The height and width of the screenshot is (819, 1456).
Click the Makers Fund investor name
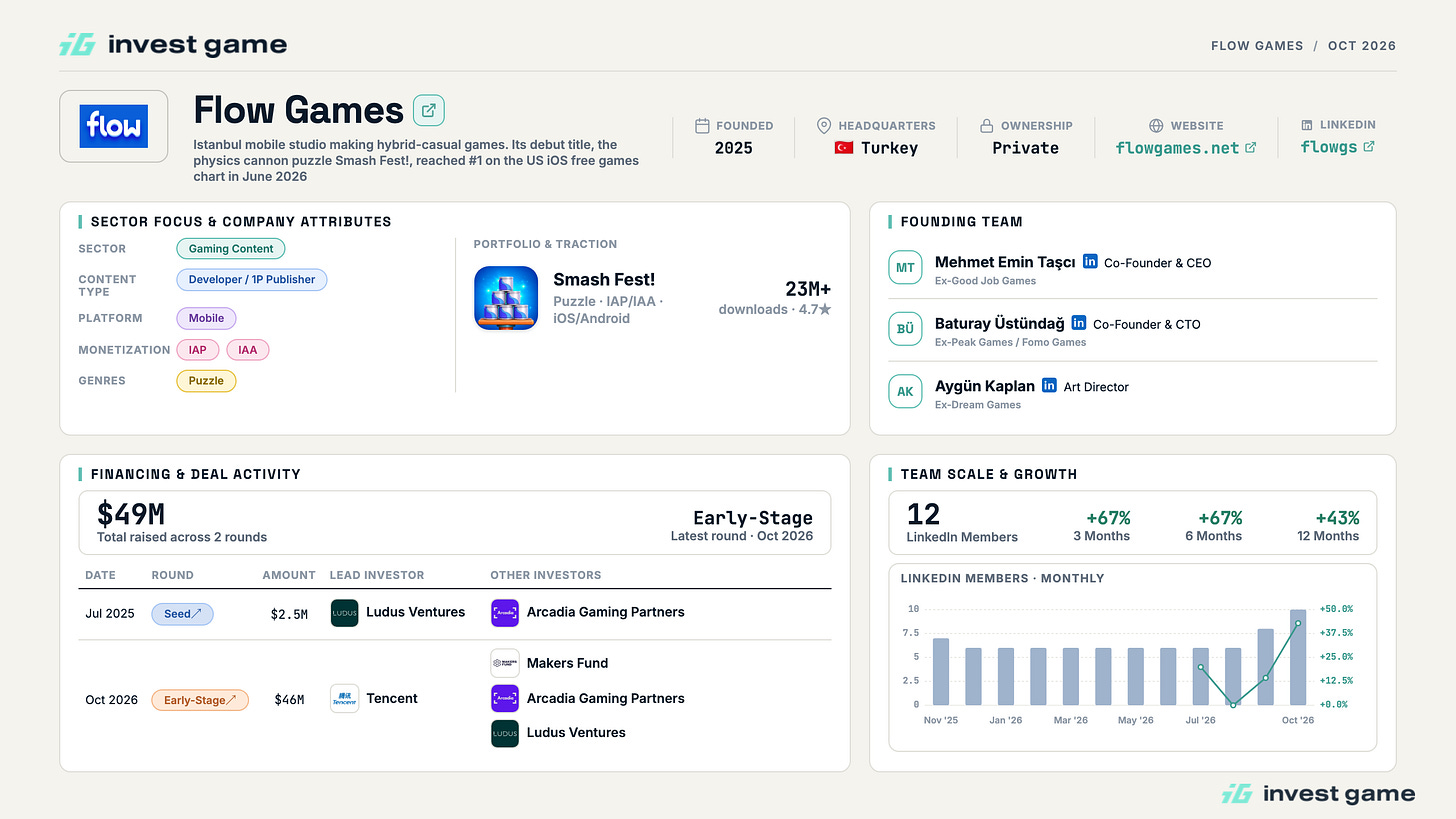pos(567,663)
